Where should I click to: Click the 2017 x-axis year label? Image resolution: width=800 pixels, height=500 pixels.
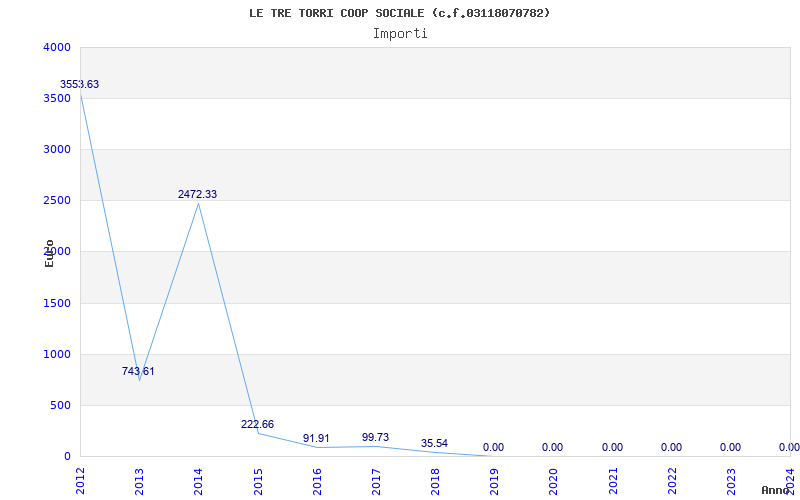point(377,482)
